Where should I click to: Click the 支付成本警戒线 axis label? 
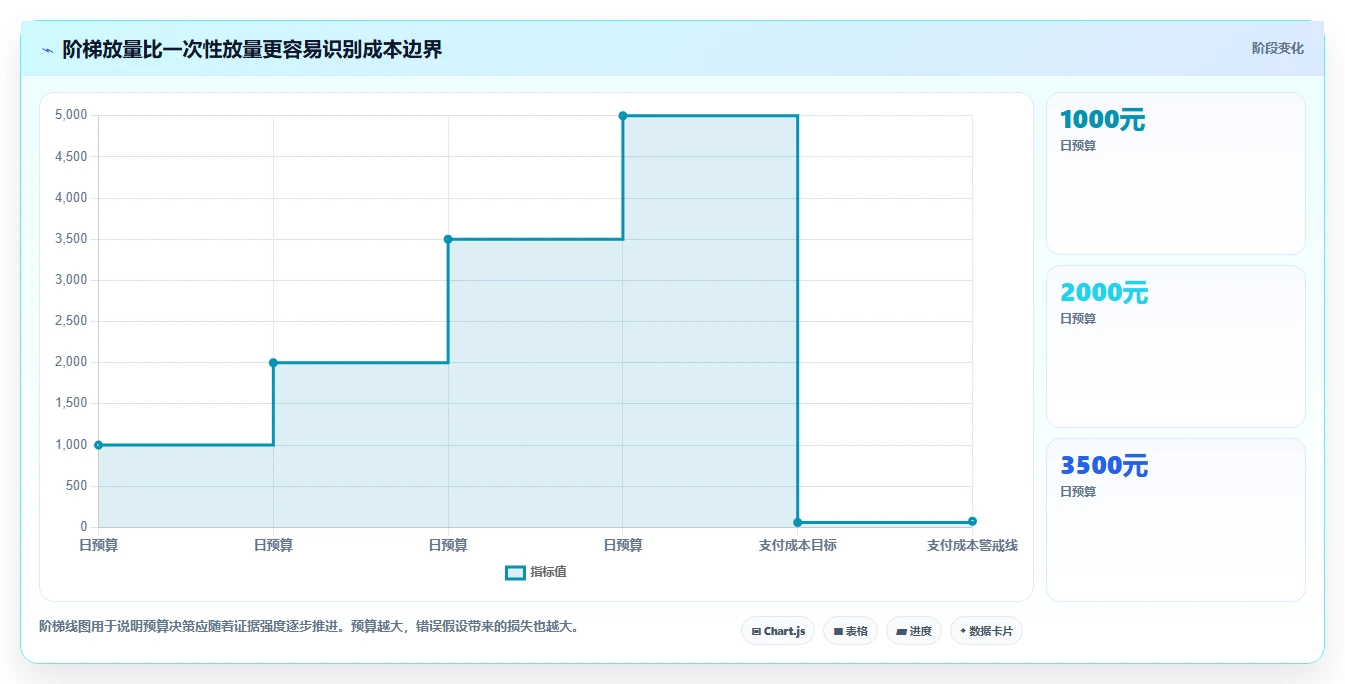(972, 545)
